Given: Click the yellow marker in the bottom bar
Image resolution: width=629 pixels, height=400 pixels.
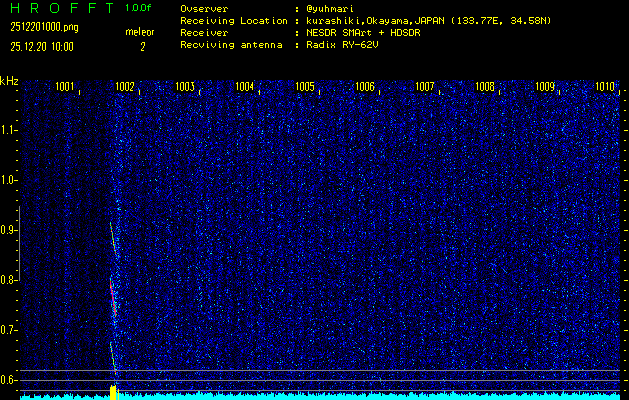Looking at the screenshot, I should click(x=114, y=392).
